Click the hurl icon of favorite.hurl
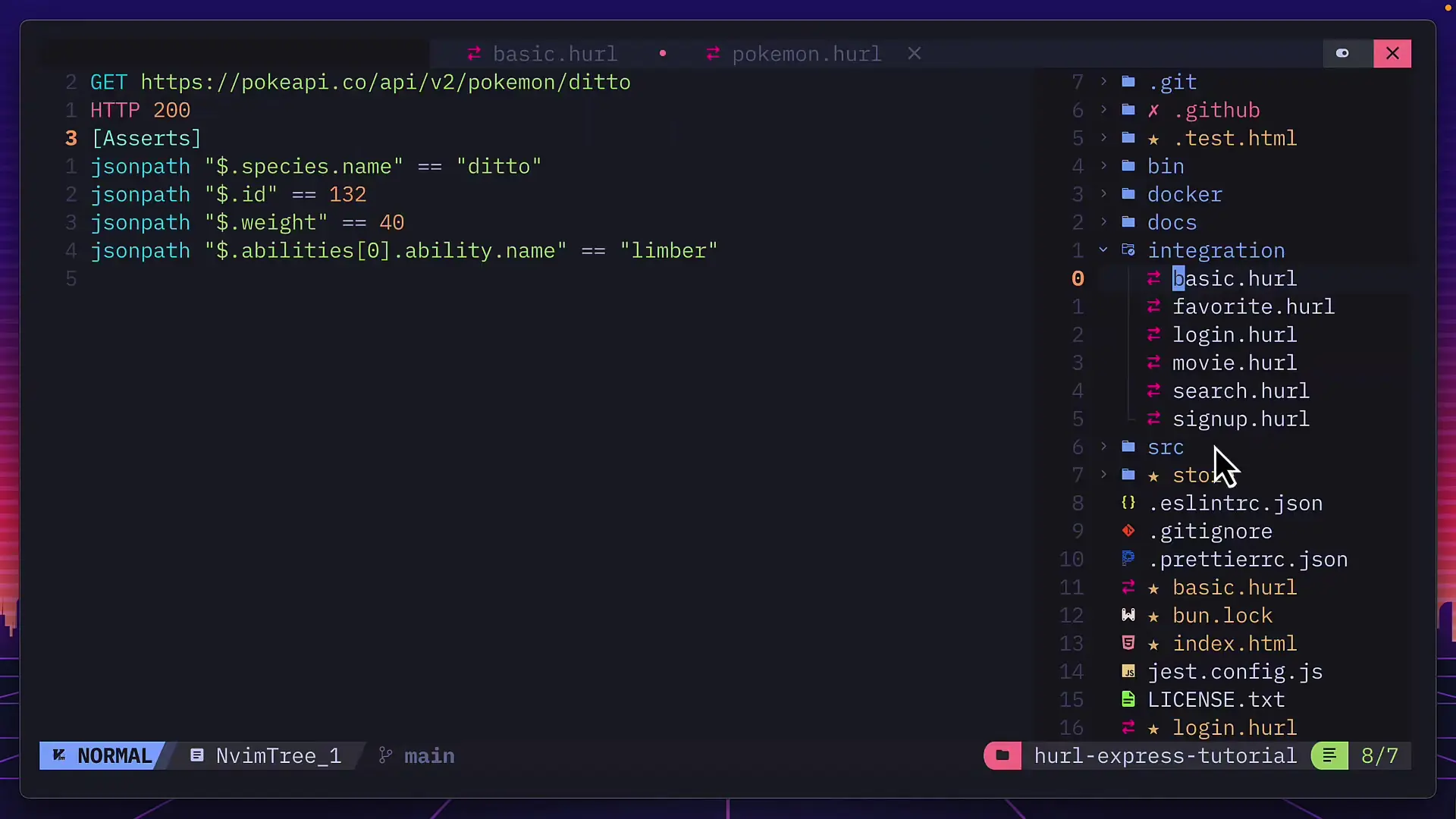Viewport: 1456px width, 819px height. pyautogui.click(x=1153, y=306)
